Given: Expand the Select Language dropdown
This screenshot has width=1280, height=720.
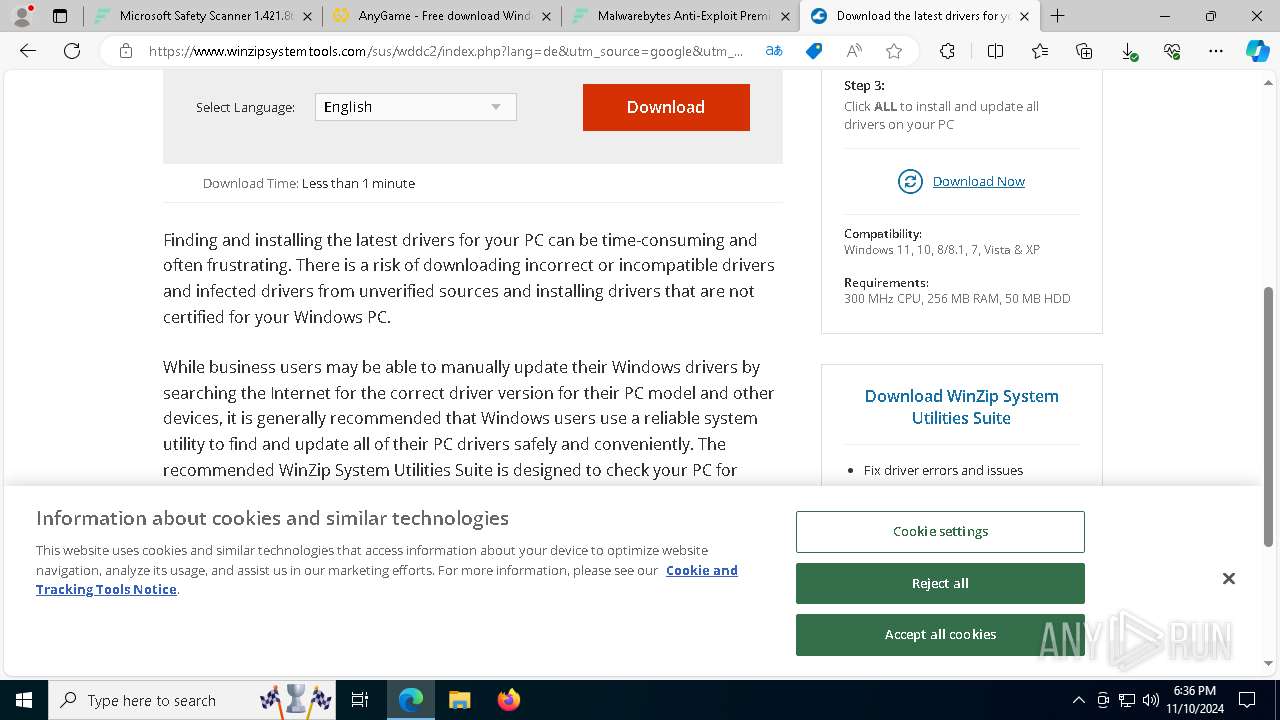Looking at the screenshot, I should click(416, 107).
